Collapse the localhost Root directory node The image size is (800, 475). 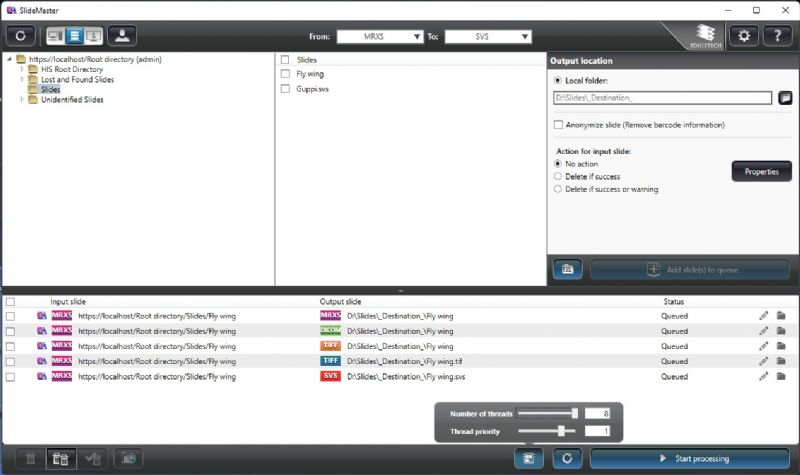9,59
